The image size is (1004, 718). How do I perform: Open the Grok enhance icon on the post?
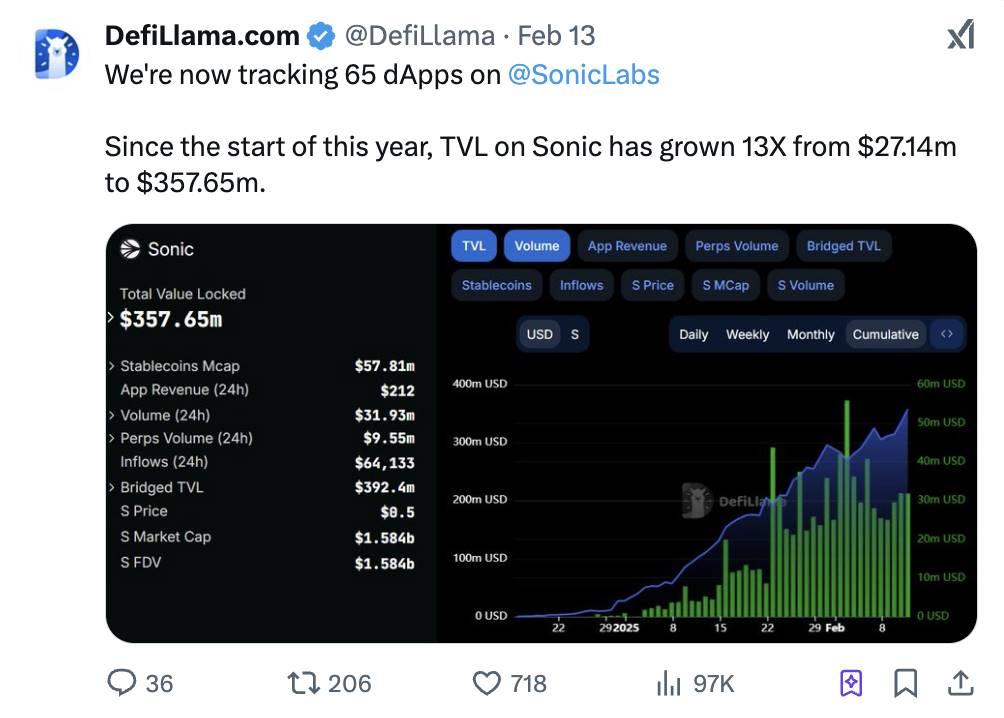[852, 683]
